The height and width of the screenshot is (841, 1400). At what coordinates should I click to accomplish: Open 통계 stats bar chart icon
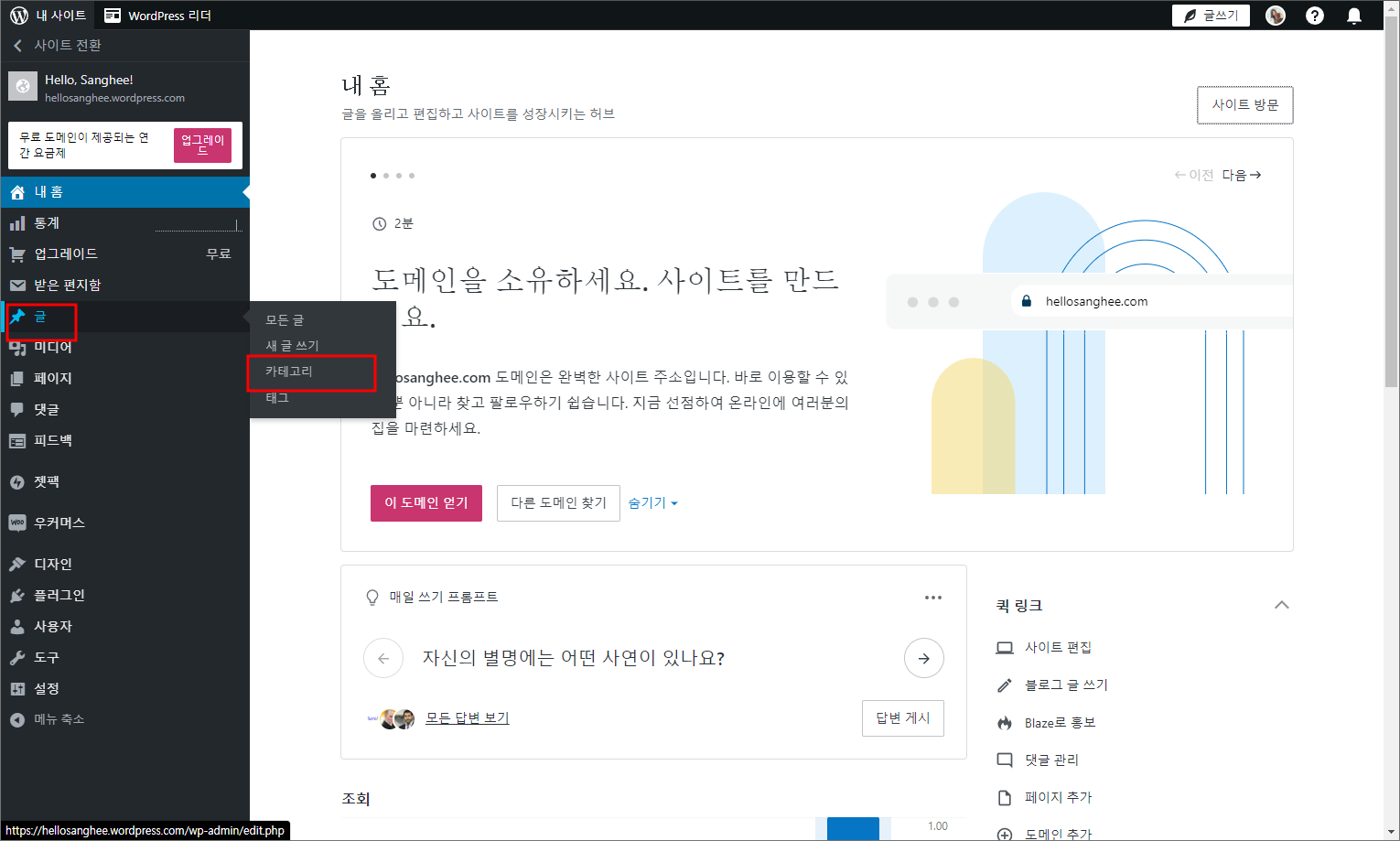(x=17, y=223)
